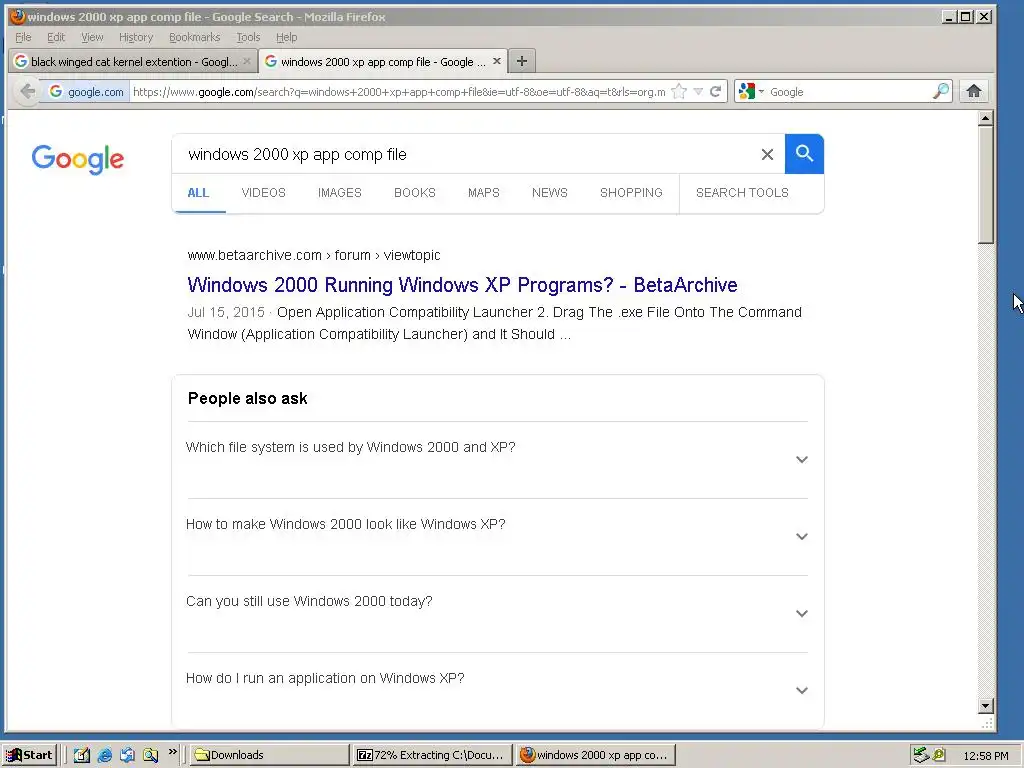Open a new tab with the plus button
This screenshot has width=1024, height=768.
coord(521,61)
